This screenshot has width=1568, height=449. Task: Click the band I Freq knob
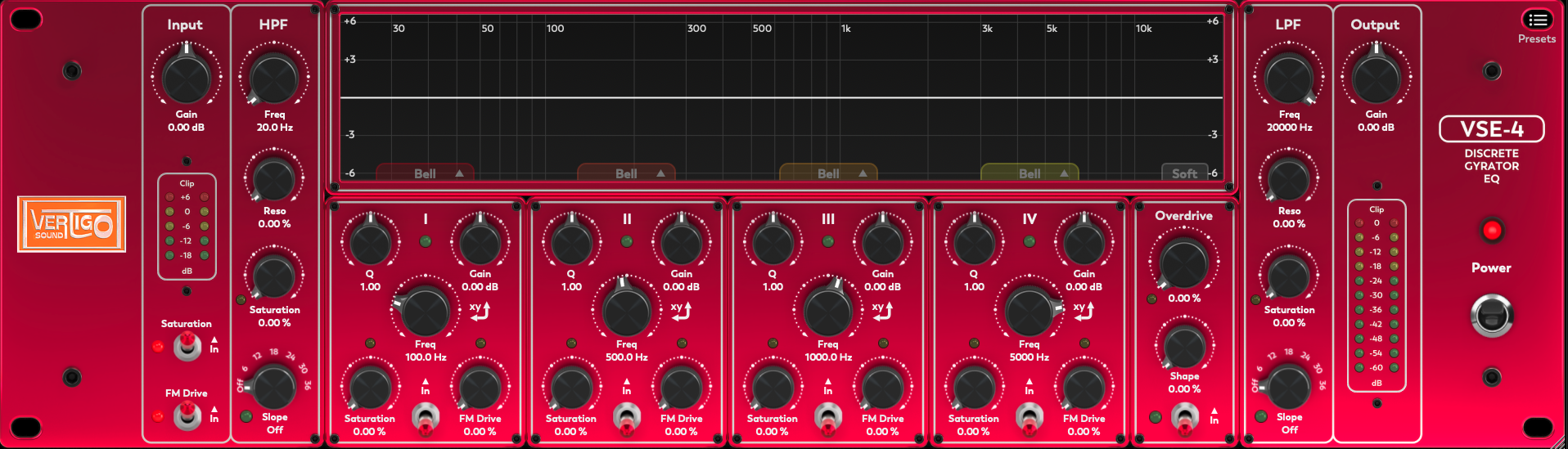[425, 312]
